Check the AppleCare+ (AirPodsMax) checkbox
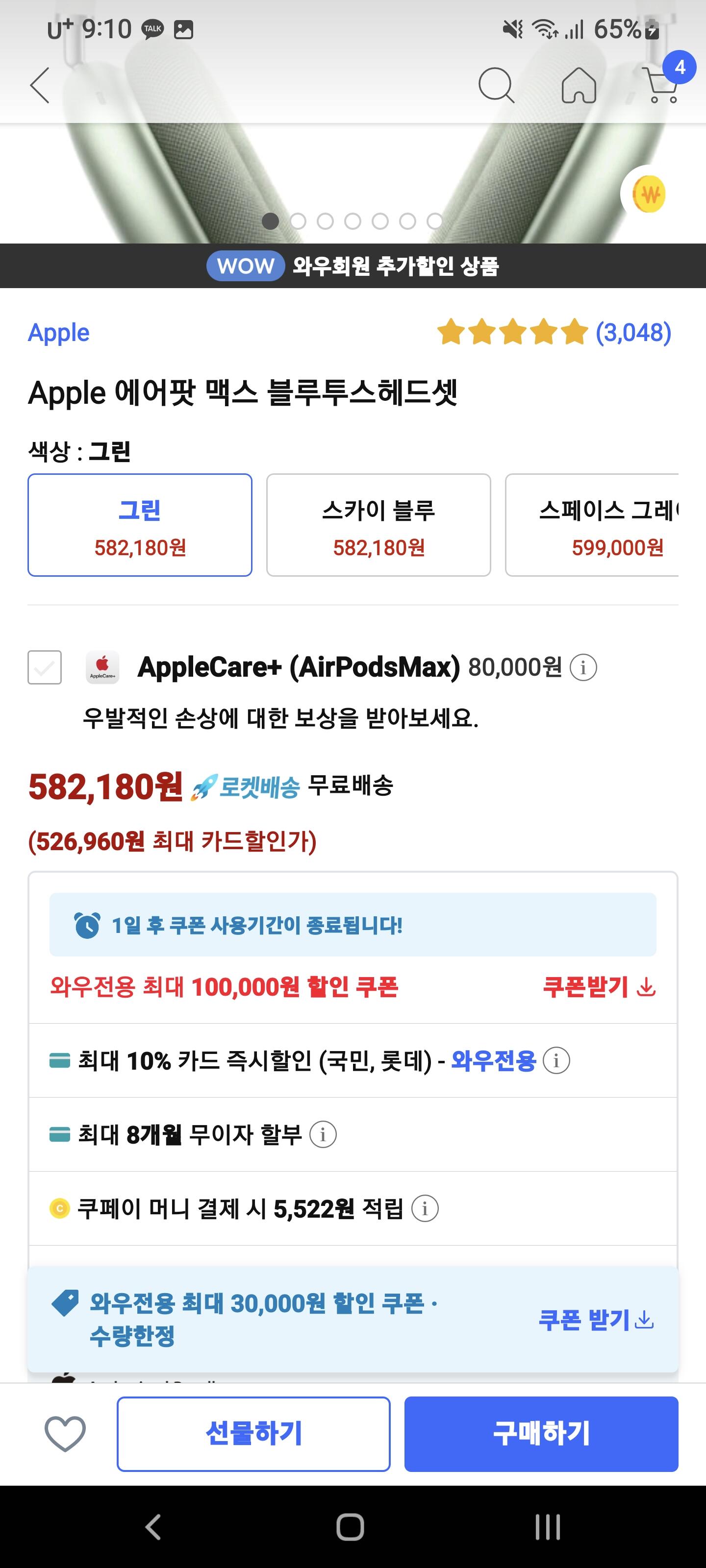This screenshot has height=1568, width=706. point(45,667)
